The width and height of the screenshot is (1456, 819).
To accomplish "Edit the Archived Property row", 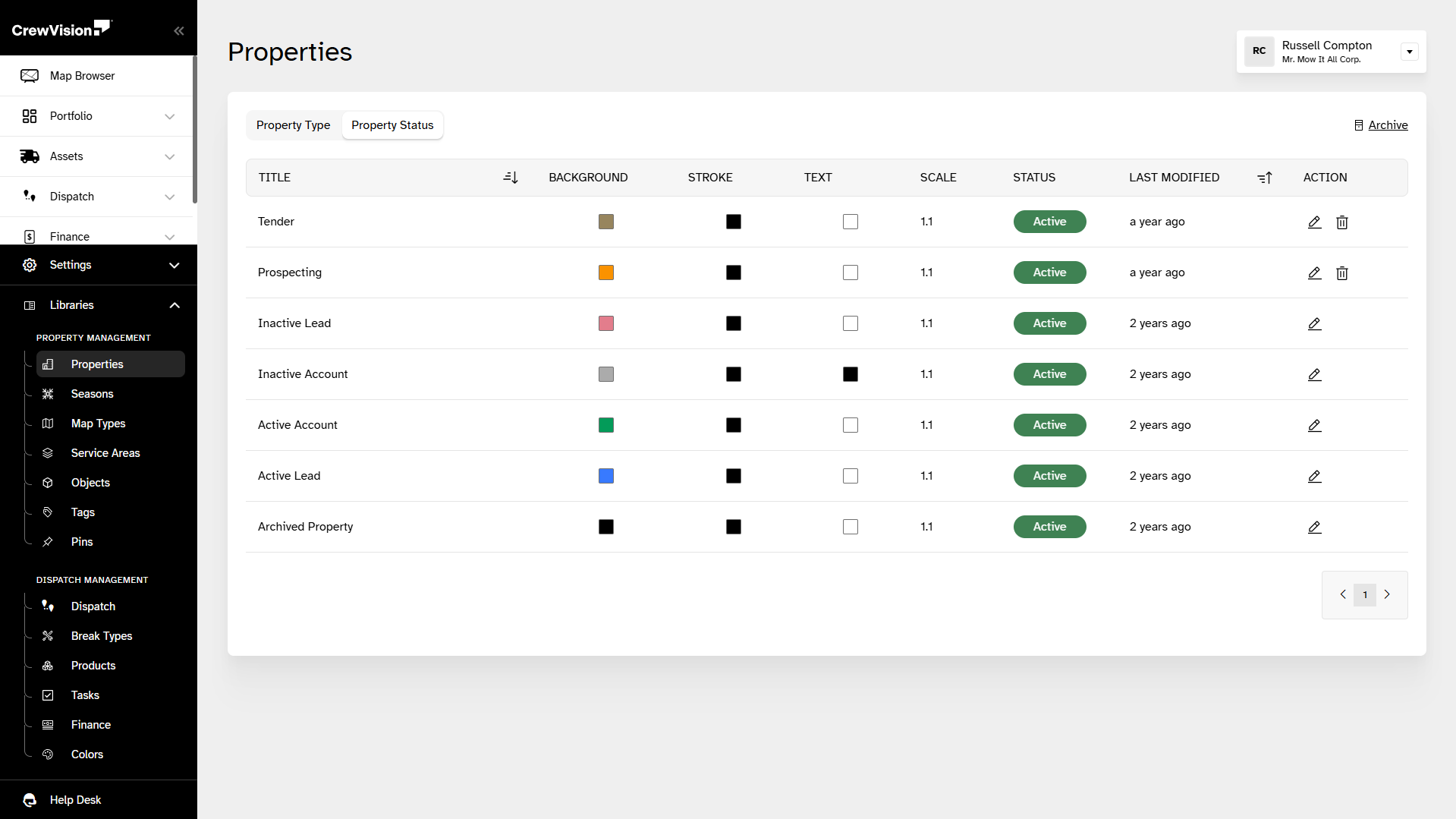I will [x=1315, y=528].
